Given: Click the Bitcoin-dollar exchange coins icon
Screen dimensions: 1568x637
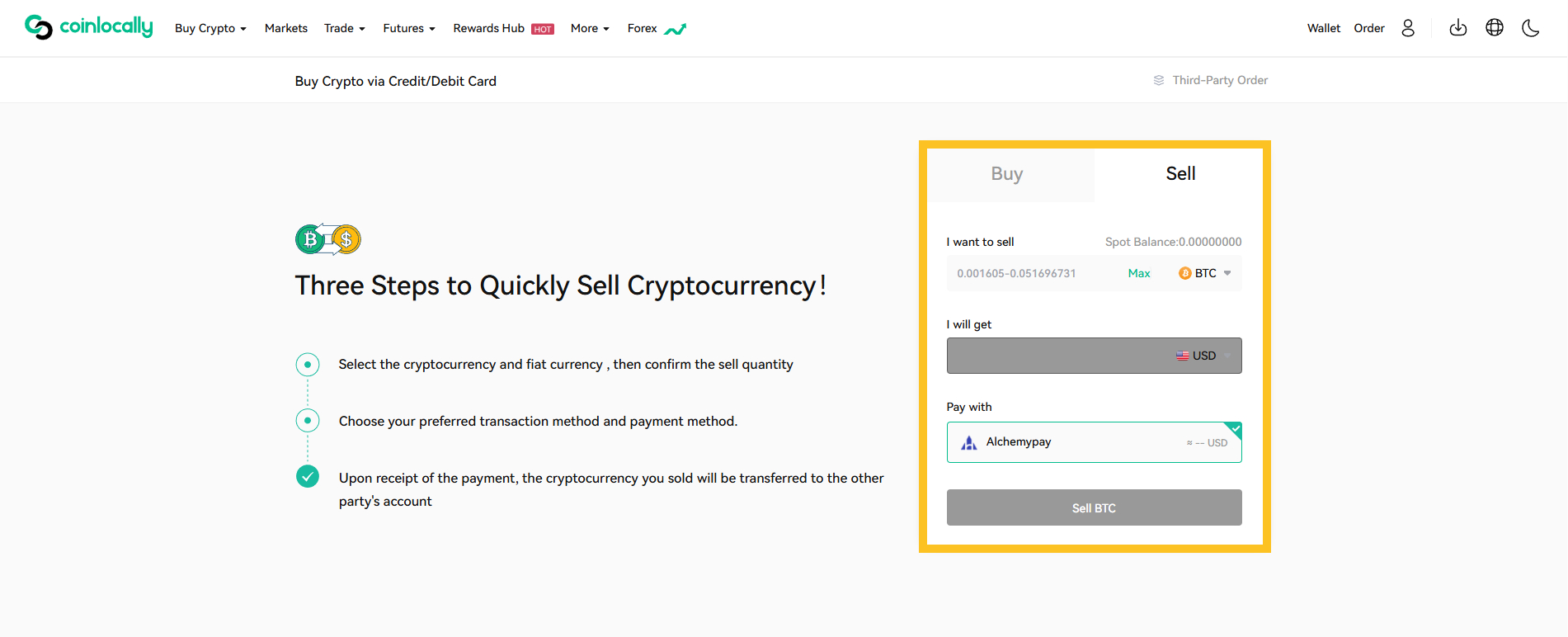Looking at the screenshot, I should 328,239.
